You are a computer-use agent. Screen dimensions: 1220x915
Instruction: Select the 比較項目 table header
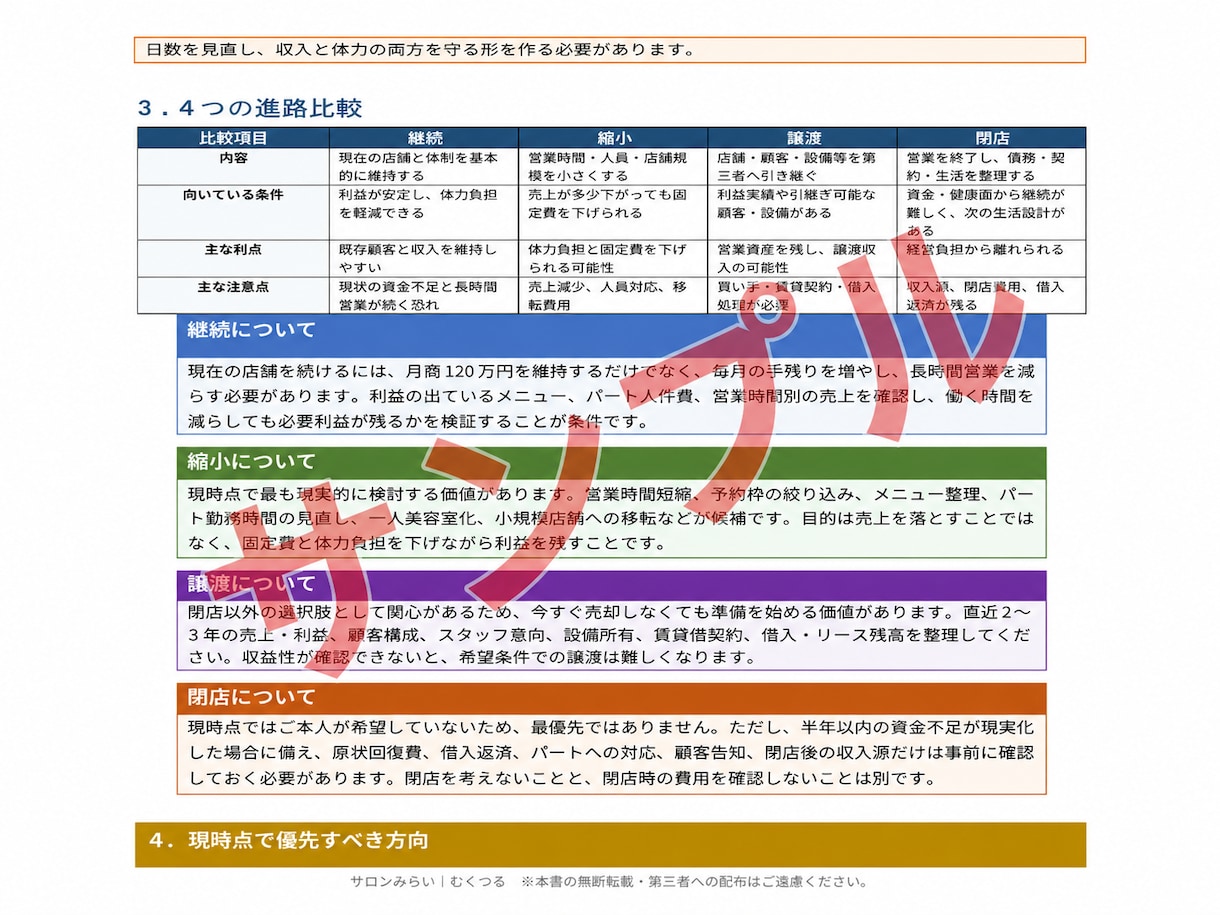pos(233,138)
